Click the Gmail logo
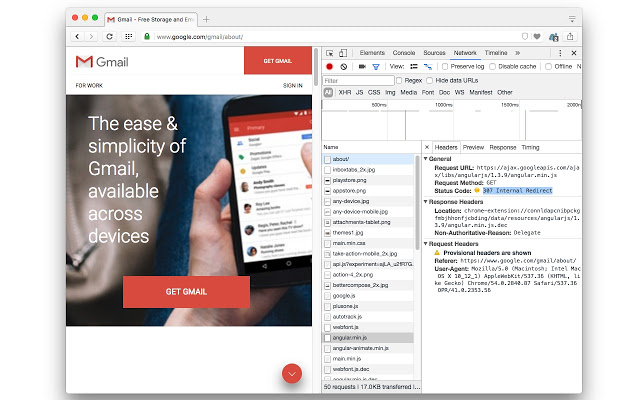This screenshot has width=640, height=400. [102, 62]
